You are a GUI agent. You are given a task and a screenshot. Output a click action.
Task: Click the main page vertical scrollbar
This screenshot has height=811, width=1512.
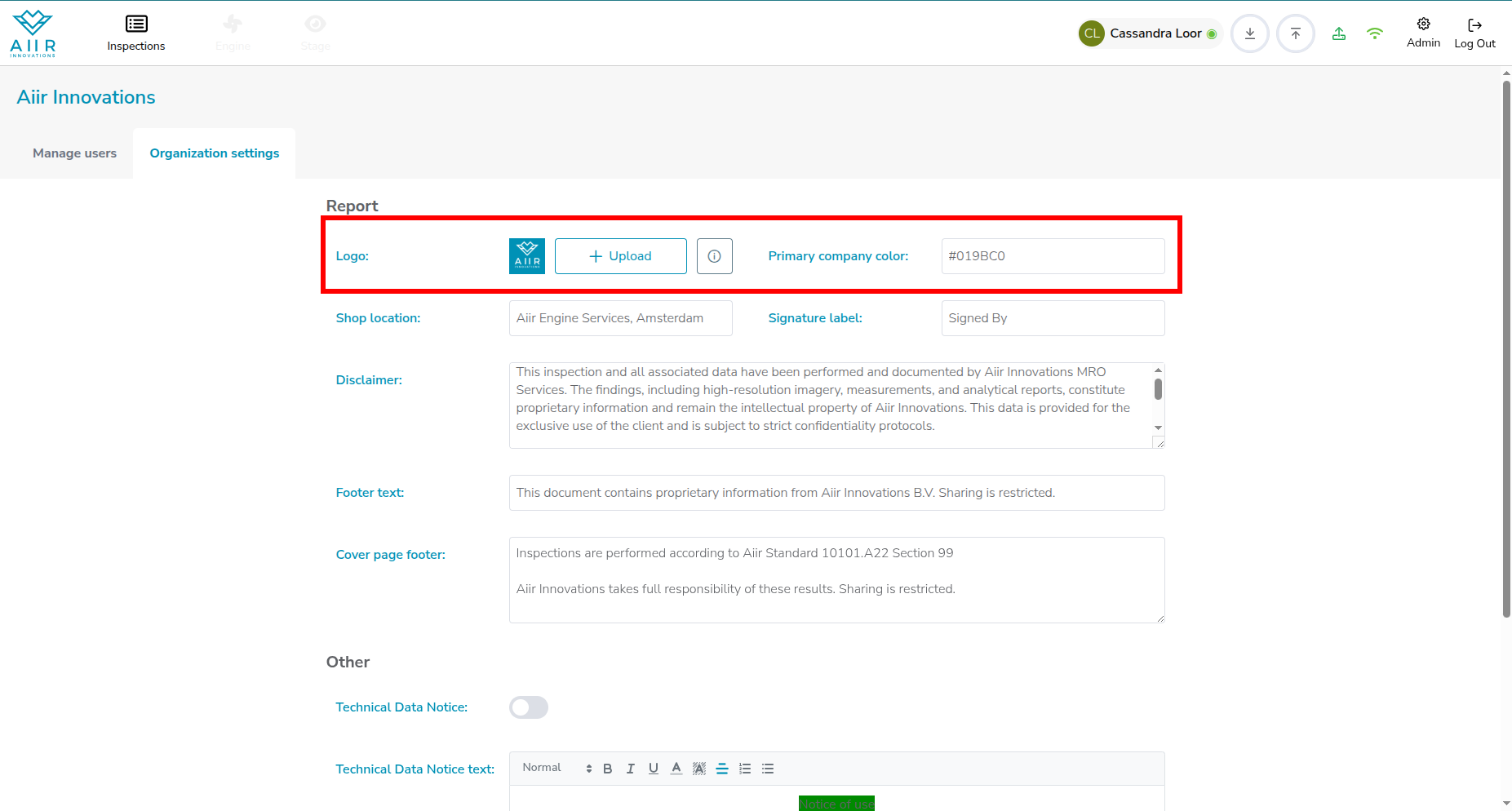click(x=1506, y=349)
